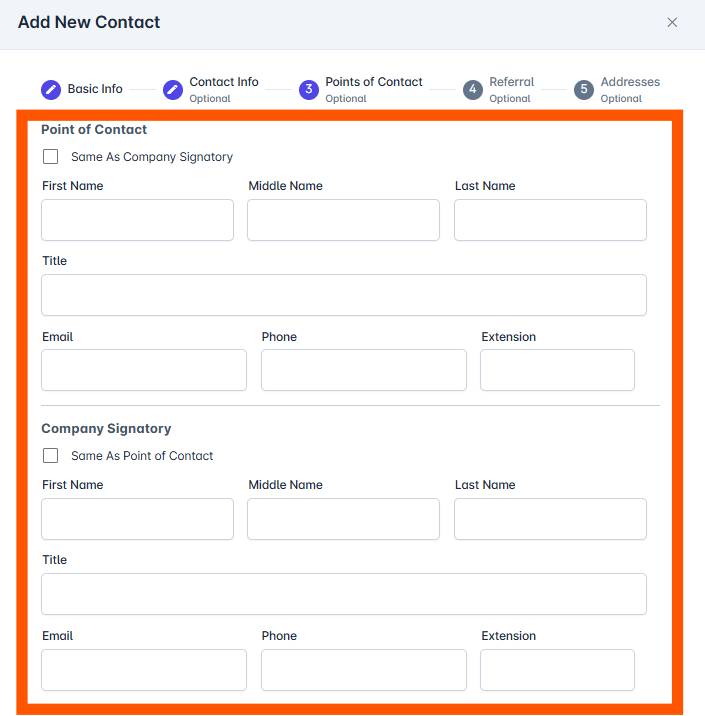Viewport: 705px width, 716px height.
Task: Focus Company Signatory Middle Name field
Action: point(343,519)
